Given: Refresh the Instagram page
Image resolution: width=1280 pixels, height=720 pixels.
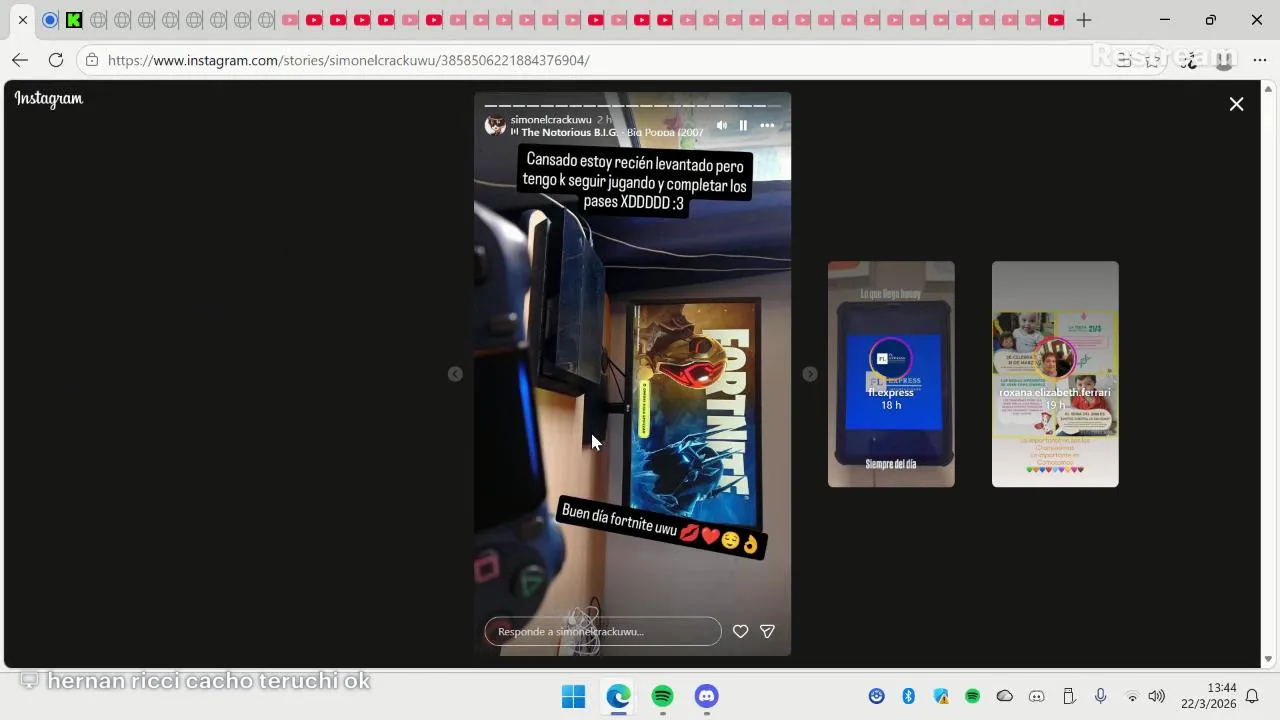Looking at the screenshot, I should click(x=56, y=60).
